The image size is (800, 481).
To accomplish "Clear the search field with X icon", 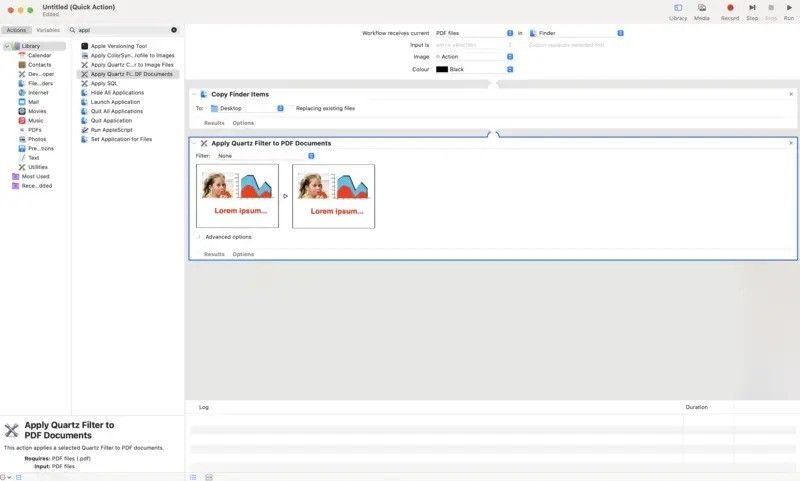I will (x=174, y=30).
